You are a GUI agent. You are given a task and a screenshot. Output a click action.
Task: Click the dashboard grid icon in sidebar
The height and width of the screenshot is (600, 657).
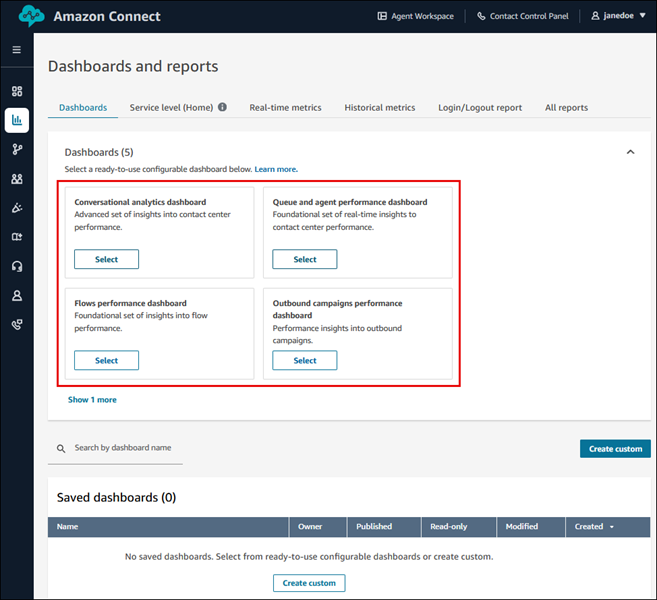pos(16,91)
